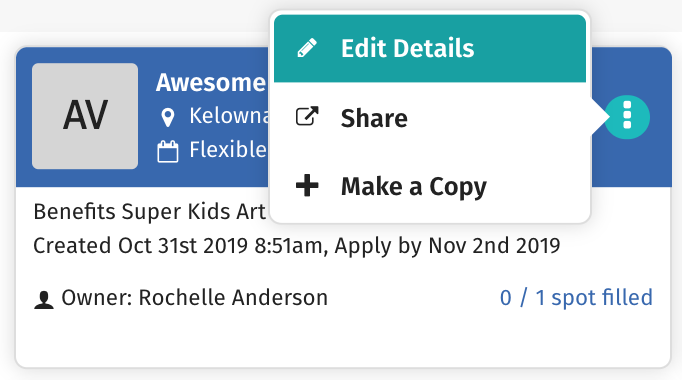Choose Edit Details from the menu
This screenshot has height=380, width=682.
click(430, 48)
